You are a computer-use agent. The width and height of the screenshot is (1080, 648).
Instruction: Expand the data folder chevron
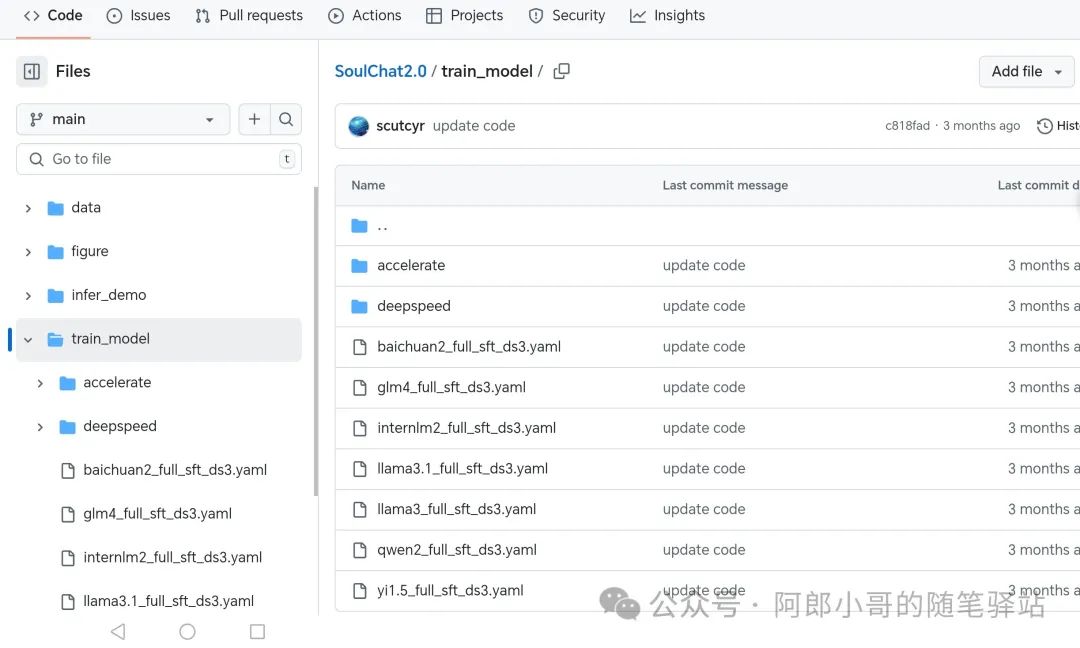pyautogui.click(x=28, y=208)
